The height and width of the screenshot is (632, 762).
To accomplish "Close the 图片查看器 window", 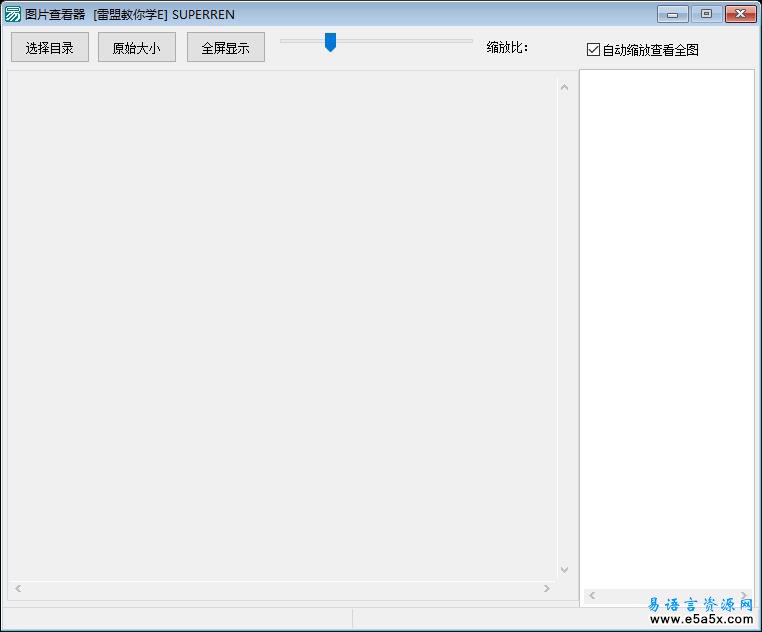I will 741,14.
